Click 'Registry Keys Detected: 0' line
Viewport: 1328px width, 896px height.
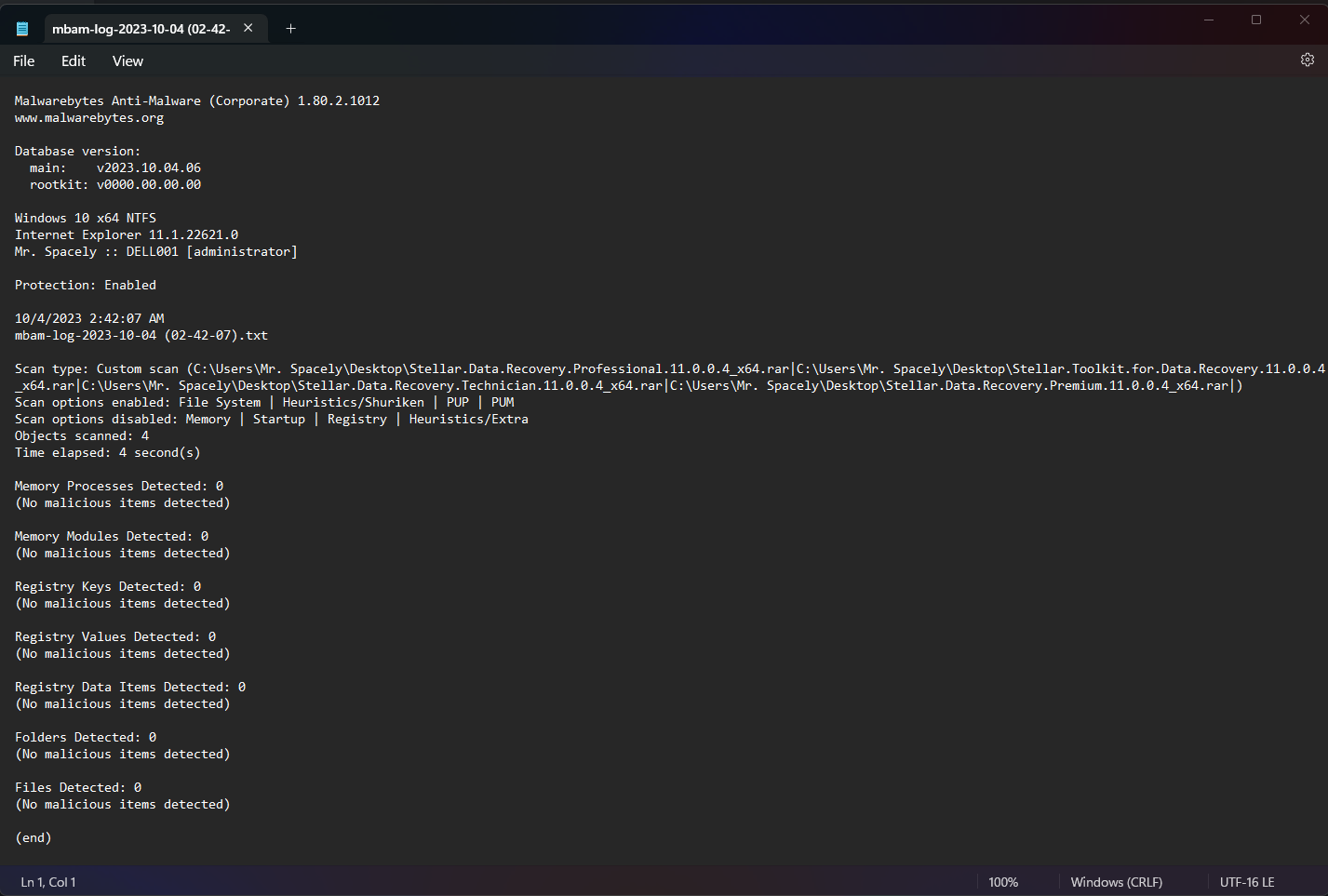[x=108, y=587]
